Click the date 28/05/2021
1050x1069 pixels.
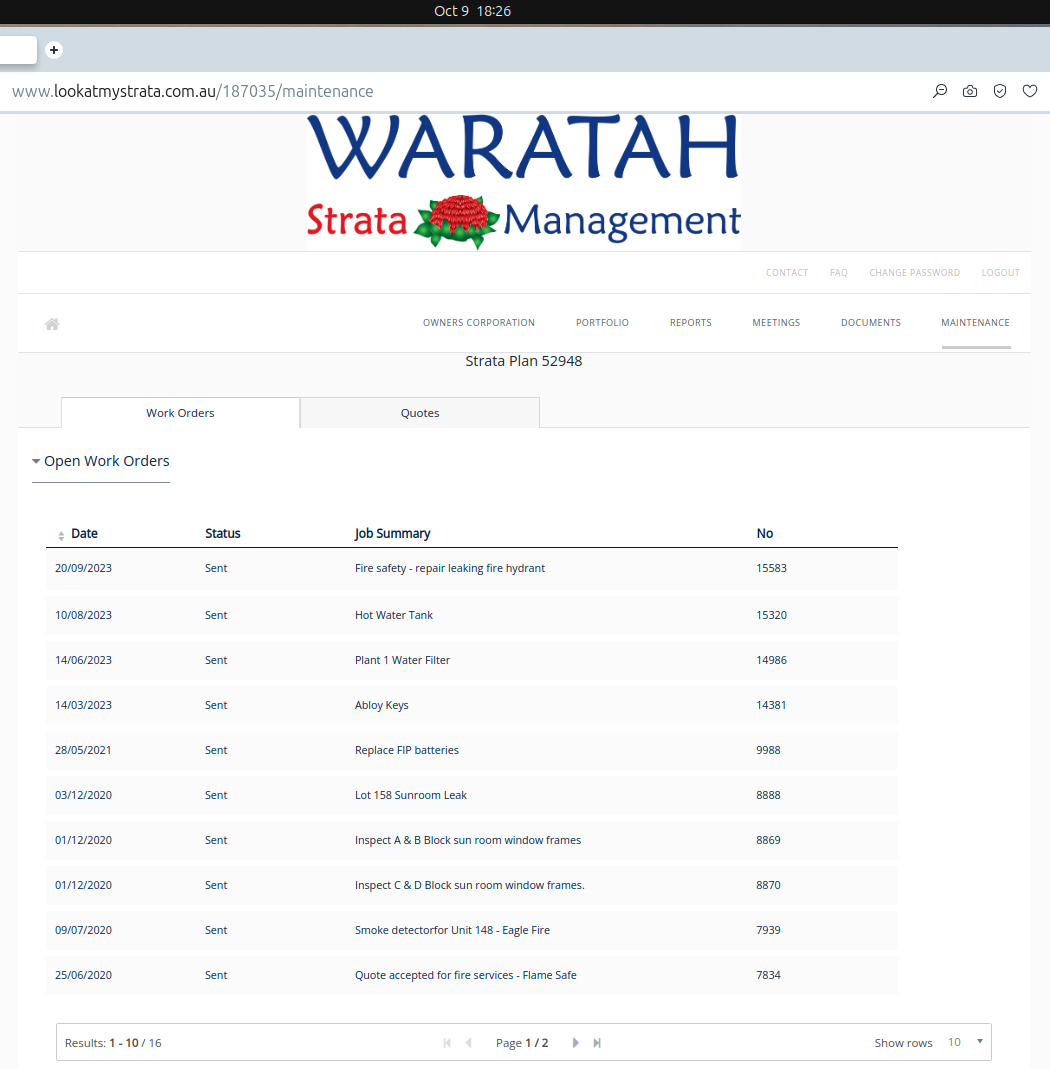tap(83, 750)
